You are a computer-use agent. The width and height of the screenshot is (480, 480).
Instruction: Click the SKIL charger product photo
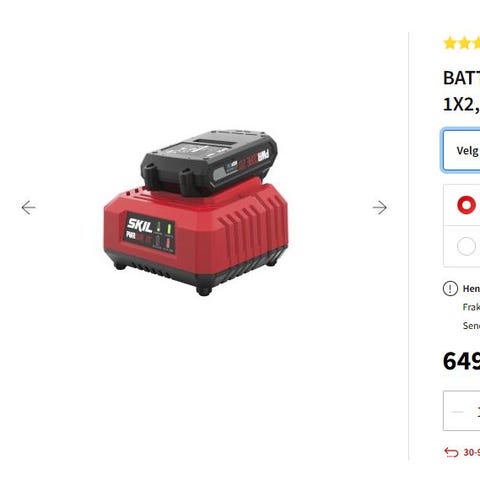point(196,213)
